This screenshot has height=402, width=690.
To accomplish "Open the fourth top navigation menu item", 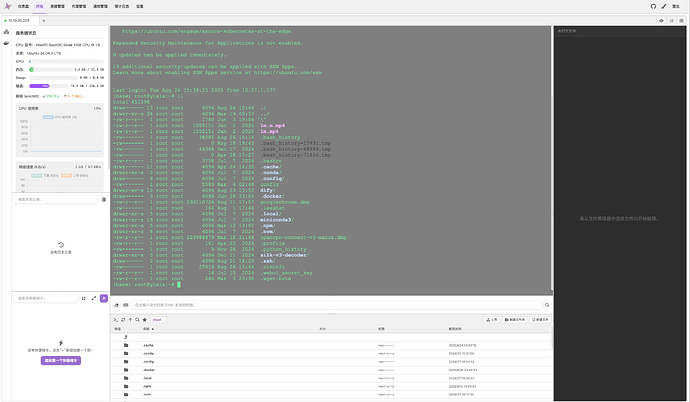I will click(x=79, y=6).
